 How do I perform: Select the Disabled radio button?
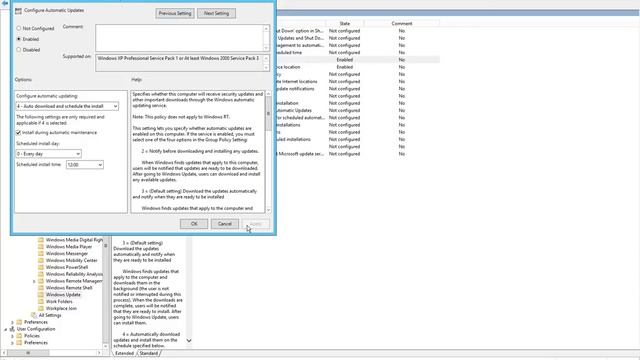point(18,50)
